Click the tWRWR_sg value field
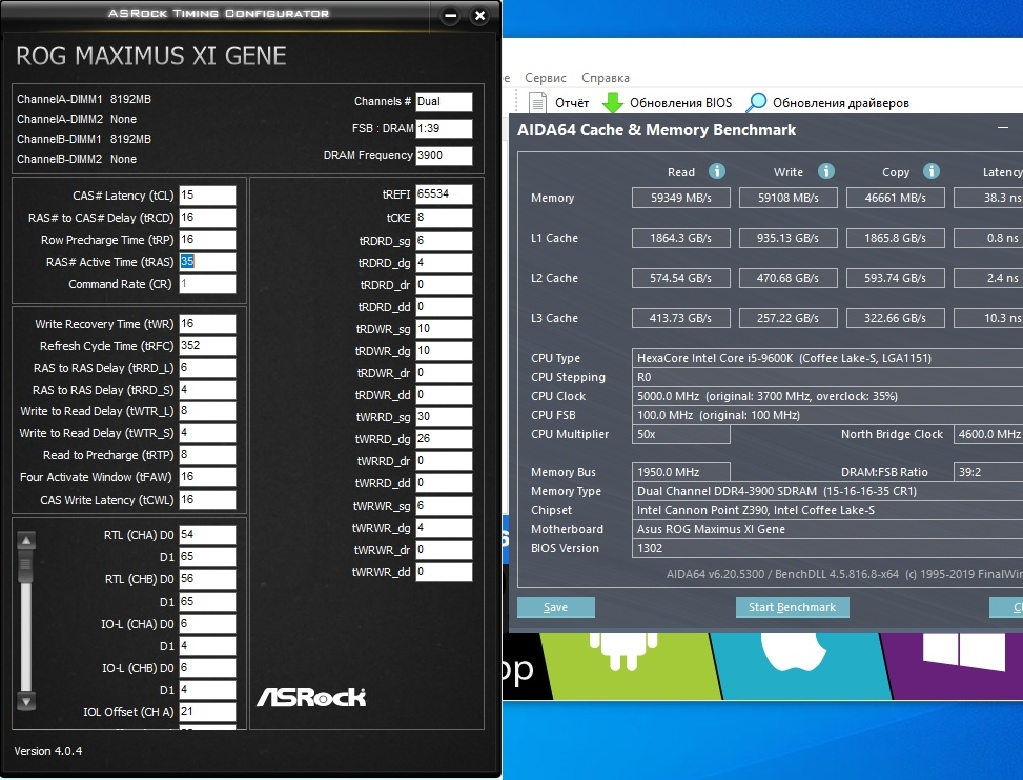 pos(444,505)
